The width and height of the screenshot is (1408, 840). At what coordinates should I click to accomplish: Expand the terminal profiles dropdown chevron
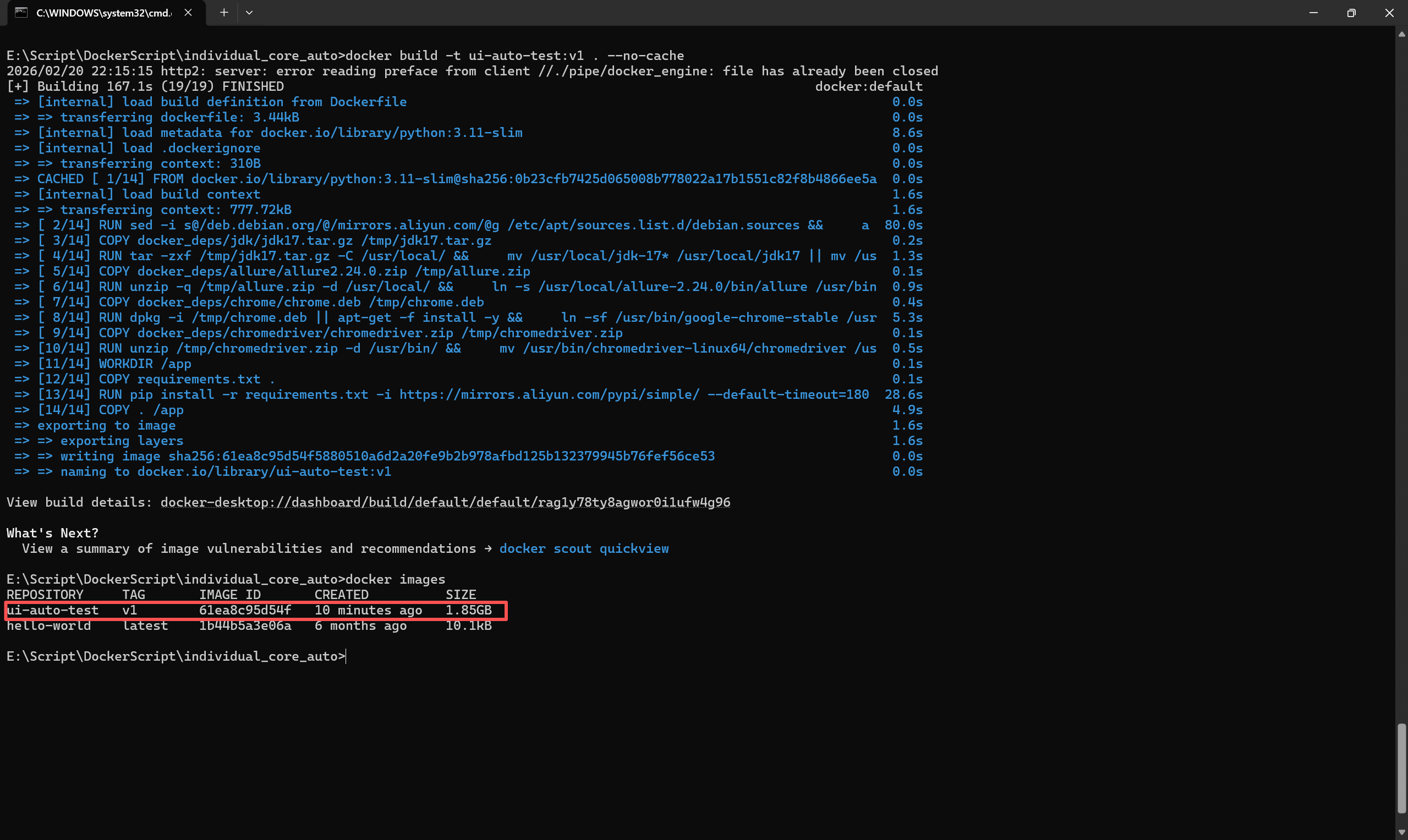pyautogui.click(x=249, y=13)
